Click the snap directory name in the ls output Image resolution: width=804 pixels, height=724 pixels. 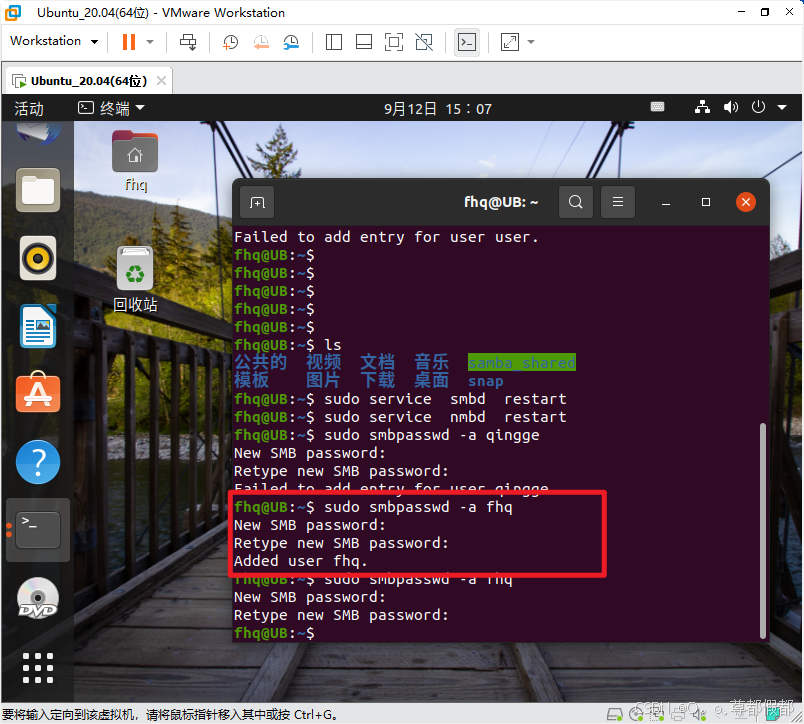pyautogui.click(x=485, y=381)
